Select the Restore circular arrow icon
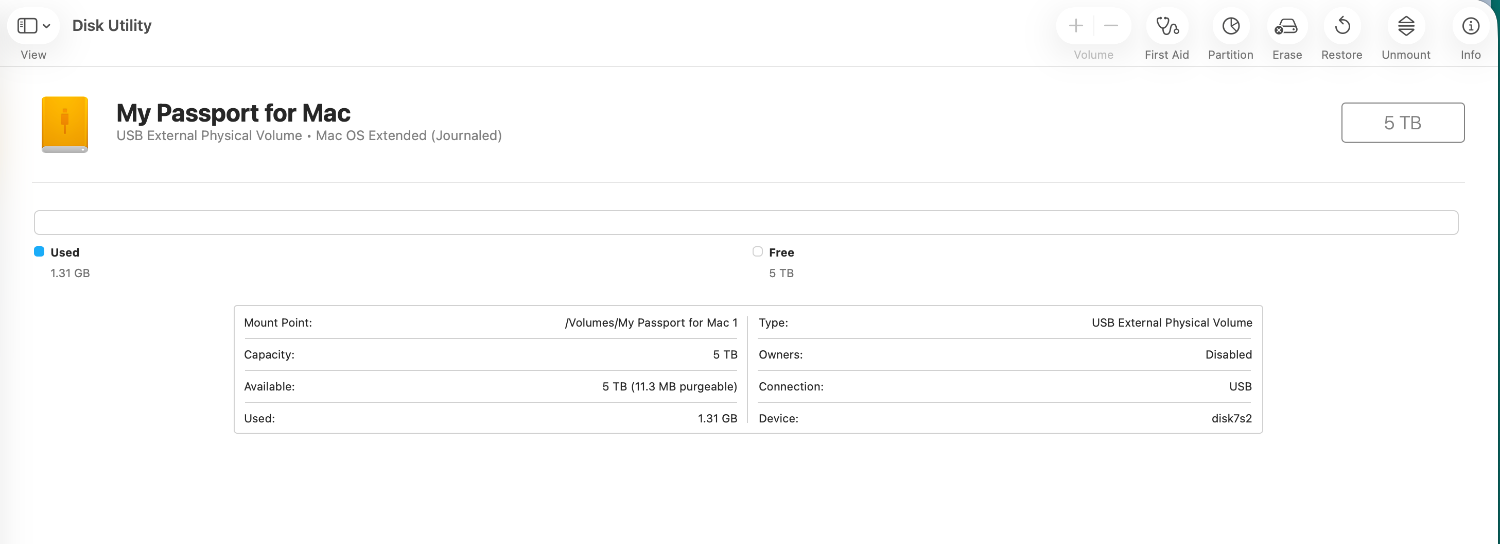 tap(1342, 26)
